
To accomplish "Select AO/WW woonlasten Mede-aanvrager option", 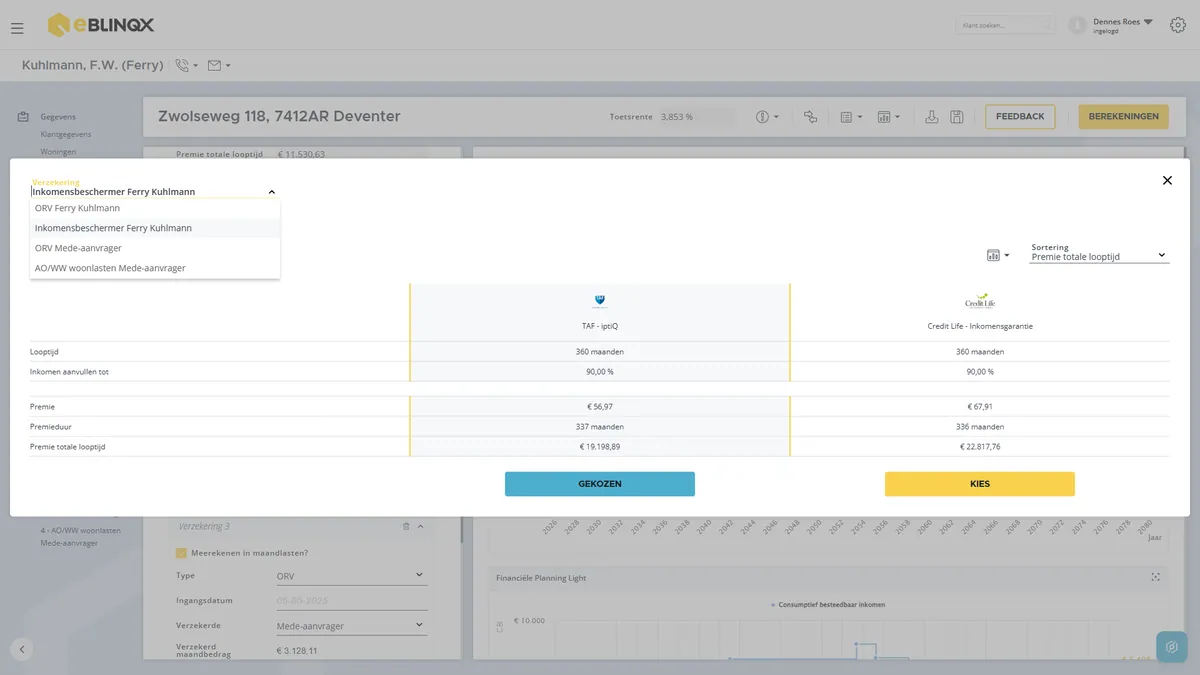I will (x=155, y=268).
